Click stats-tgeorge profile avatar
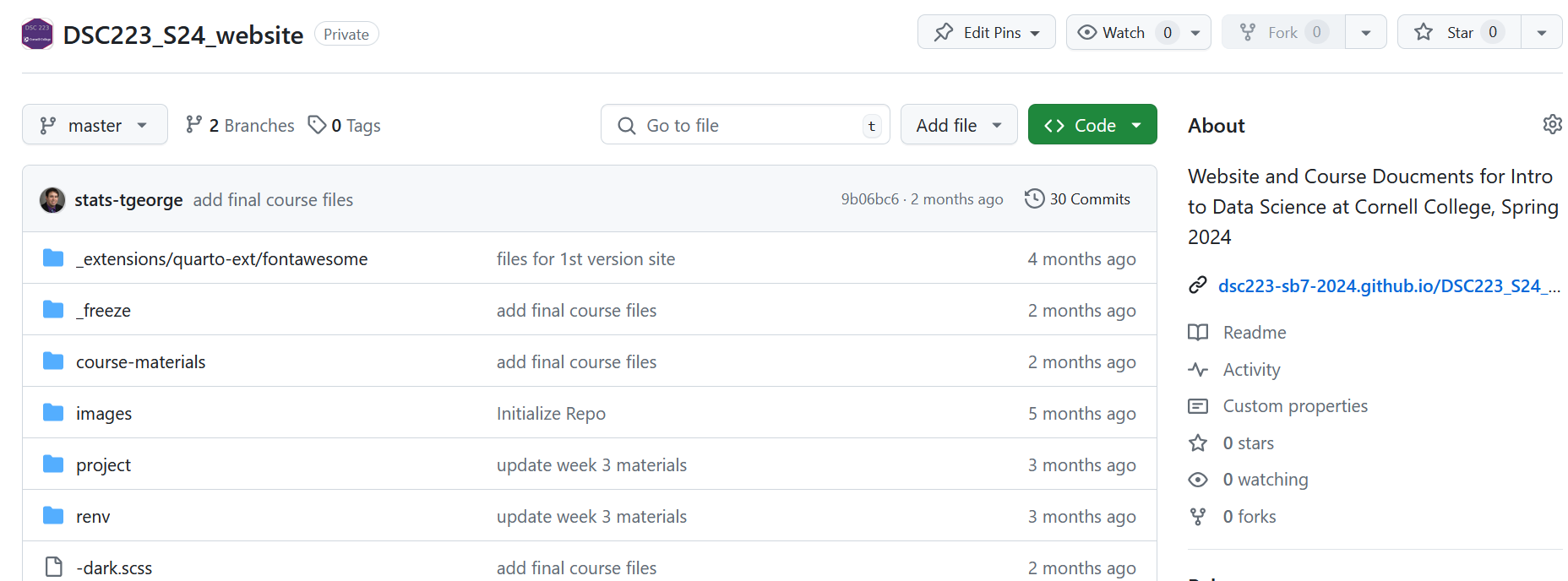Viewport: 1568px width, 581px height. click(52, 200)
